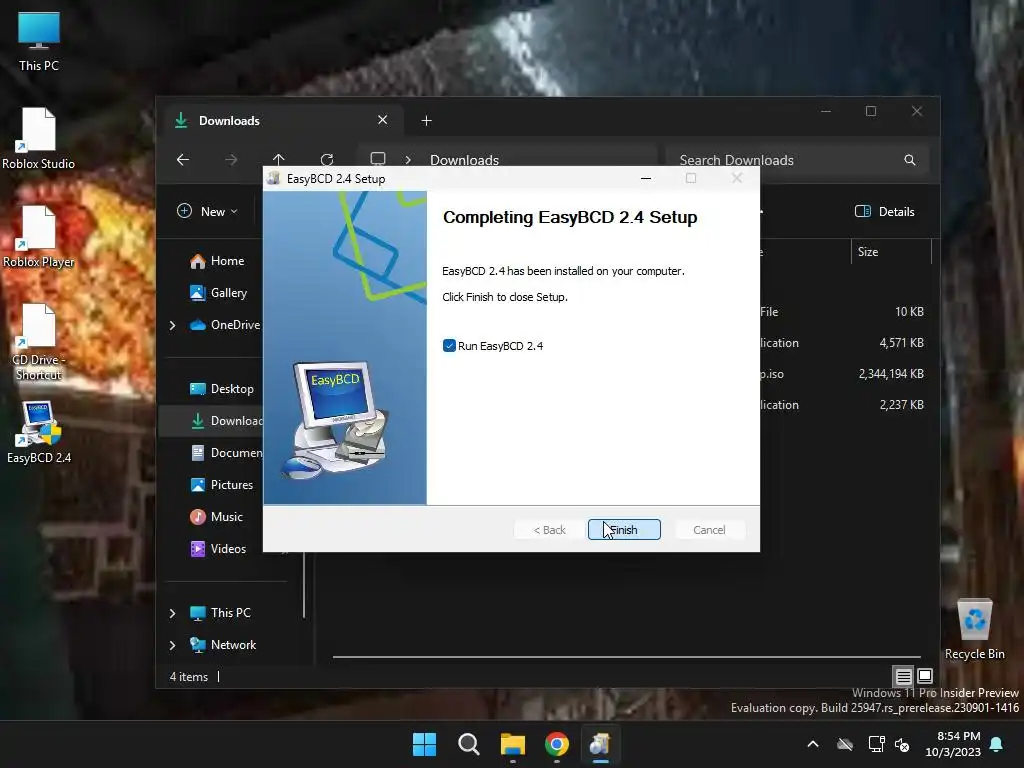Screen dimensions: 1024x768
Task: Open Network in Explorer sidebar
Action: tap(223, 645)
